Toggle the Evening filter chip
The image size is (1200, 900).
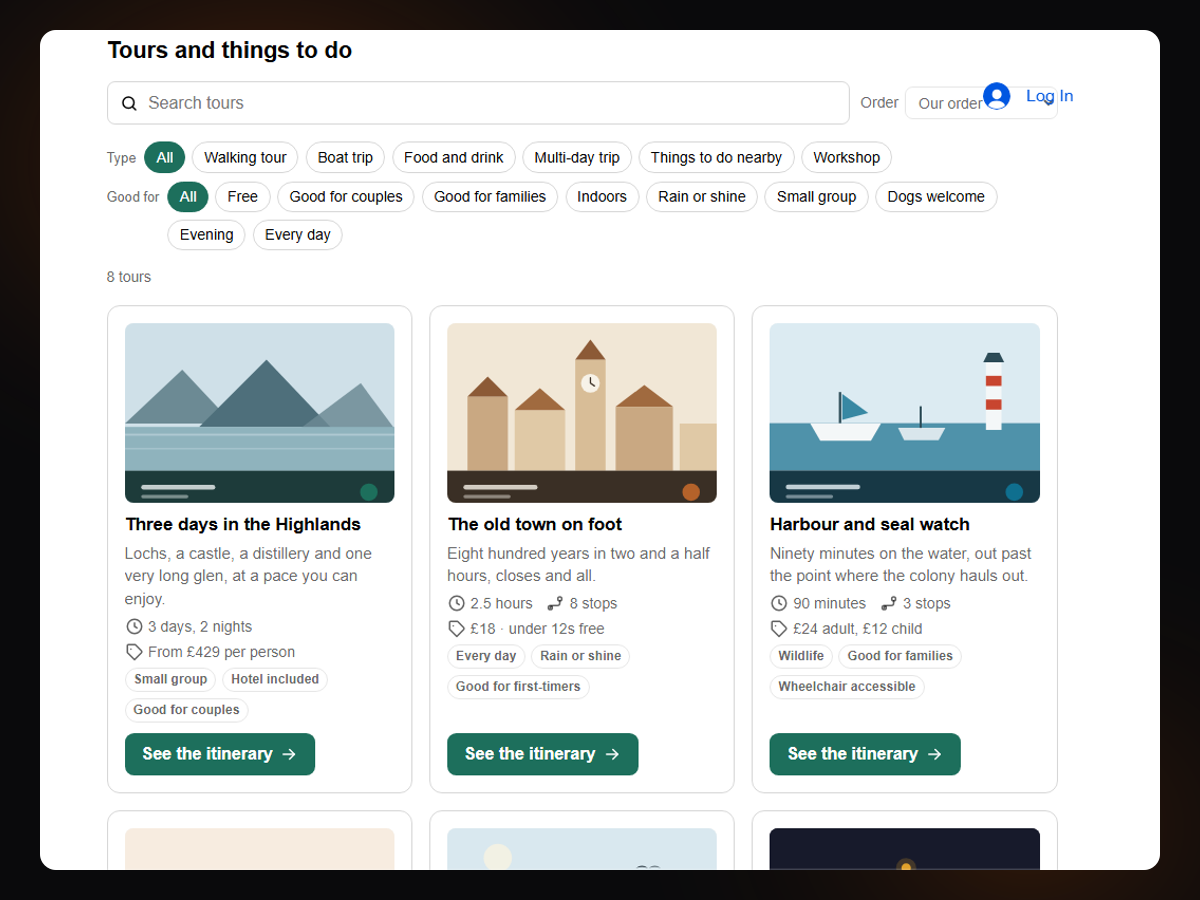(x=206, y=235)
